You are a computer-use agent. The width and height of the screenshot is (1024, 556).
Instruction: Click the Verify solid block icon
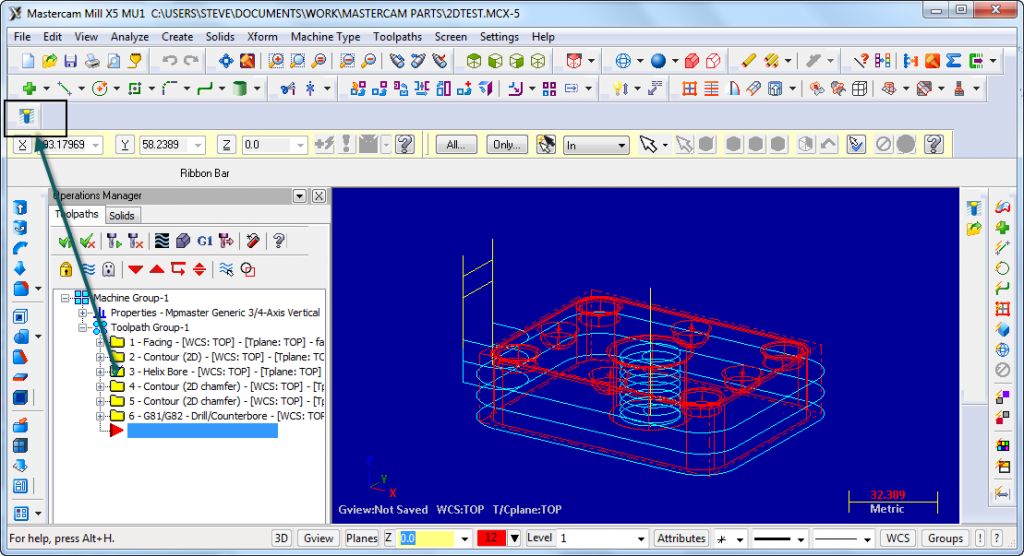coord(183,241)
